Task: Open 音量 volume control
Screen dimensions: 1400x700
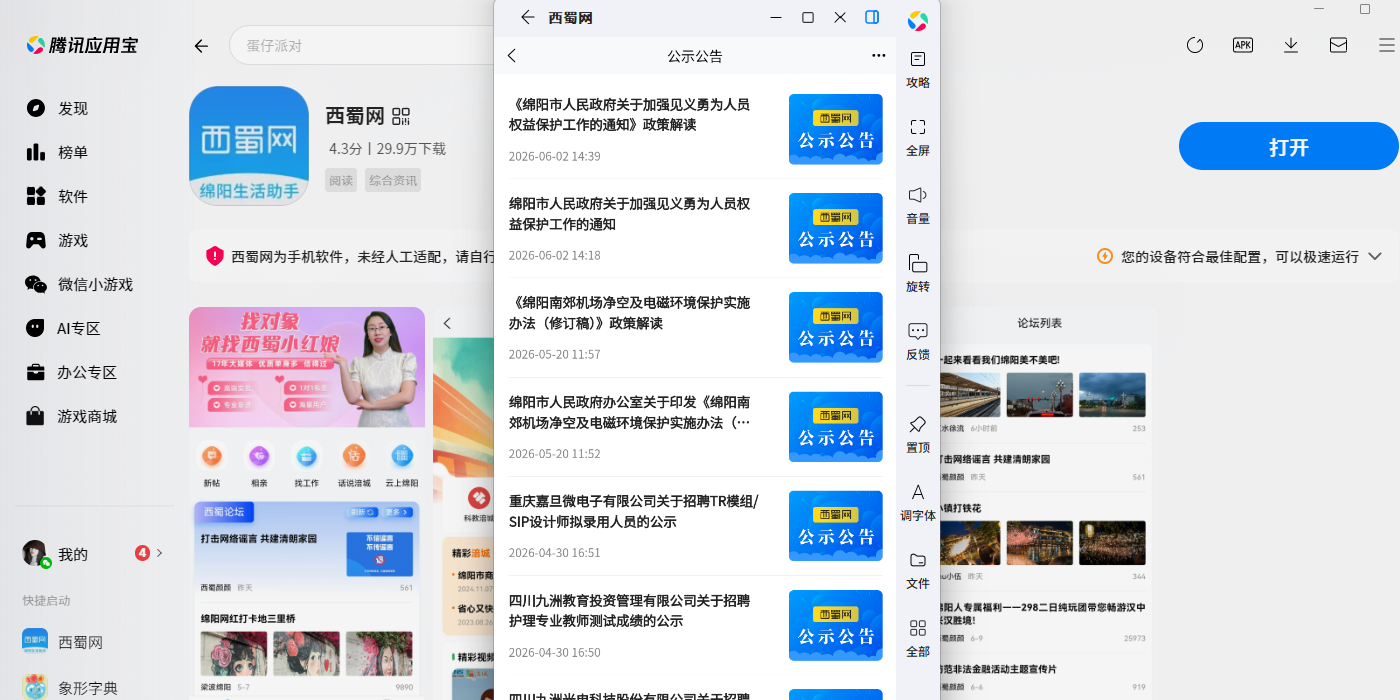Action: point(918,206)
